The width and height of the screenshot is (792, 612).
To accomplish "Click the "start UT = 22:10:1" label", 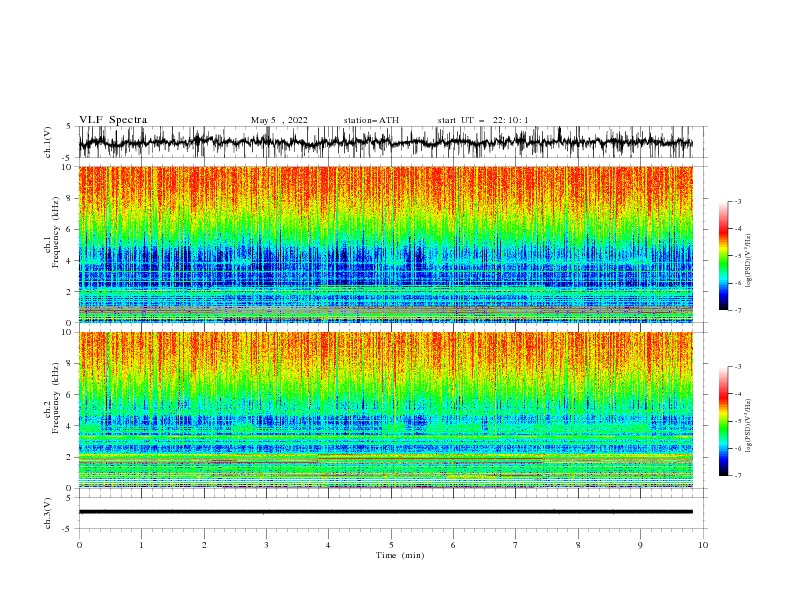I will [483, 120].
